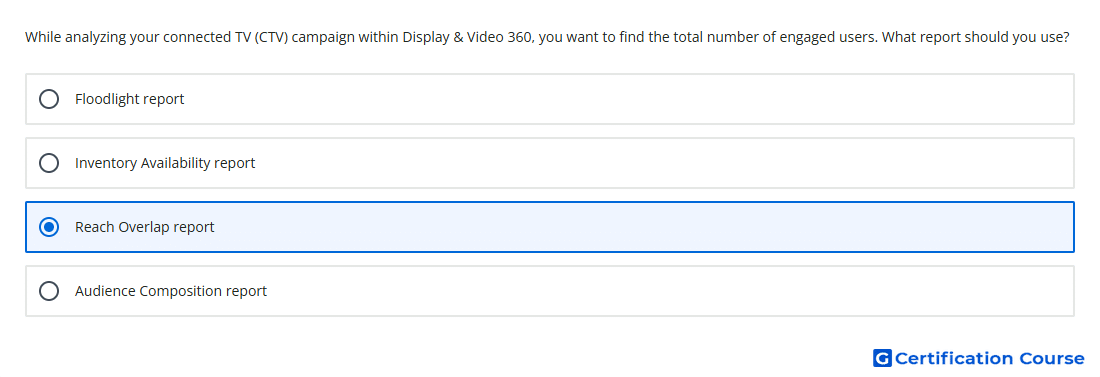Select the Floodlight report radio button
The image size is (1100, 377).
49,99
